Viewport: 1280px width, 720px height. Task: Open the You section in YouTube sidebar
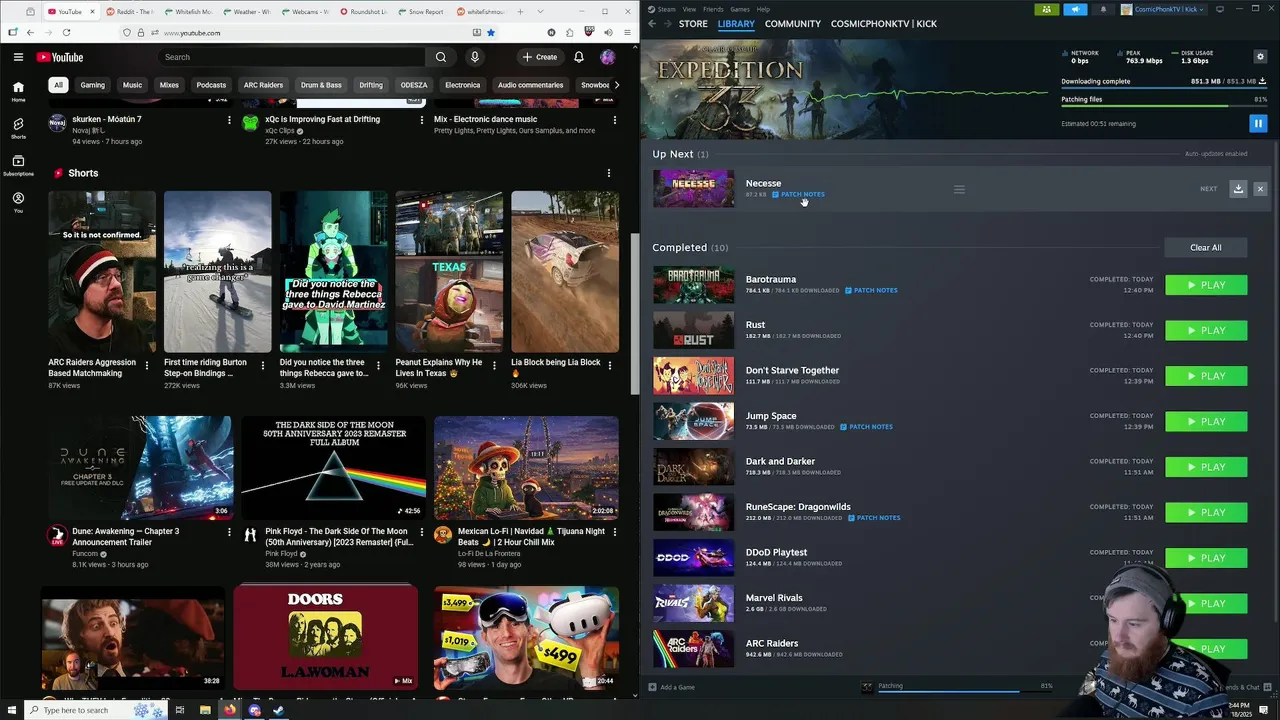pyautogui.click(x=18, y=203)
